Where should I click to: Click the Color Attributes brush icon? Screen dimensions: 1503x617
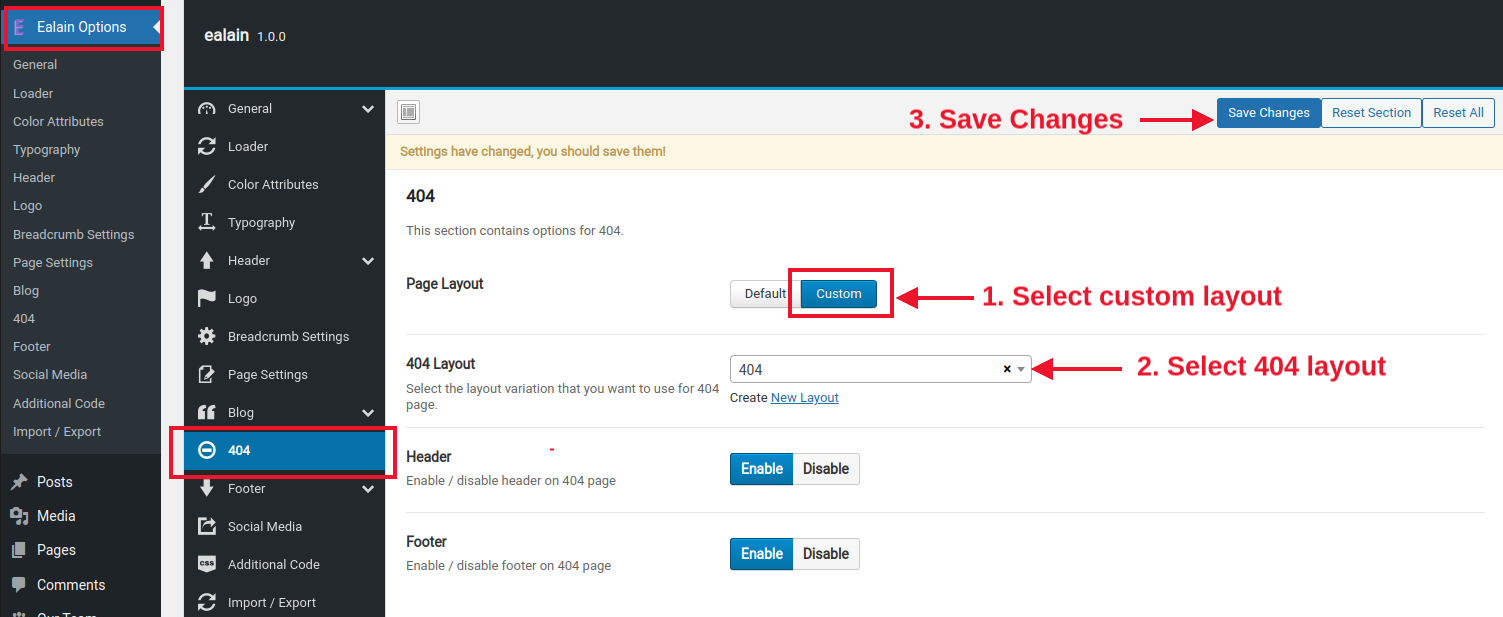click(207, 185)
